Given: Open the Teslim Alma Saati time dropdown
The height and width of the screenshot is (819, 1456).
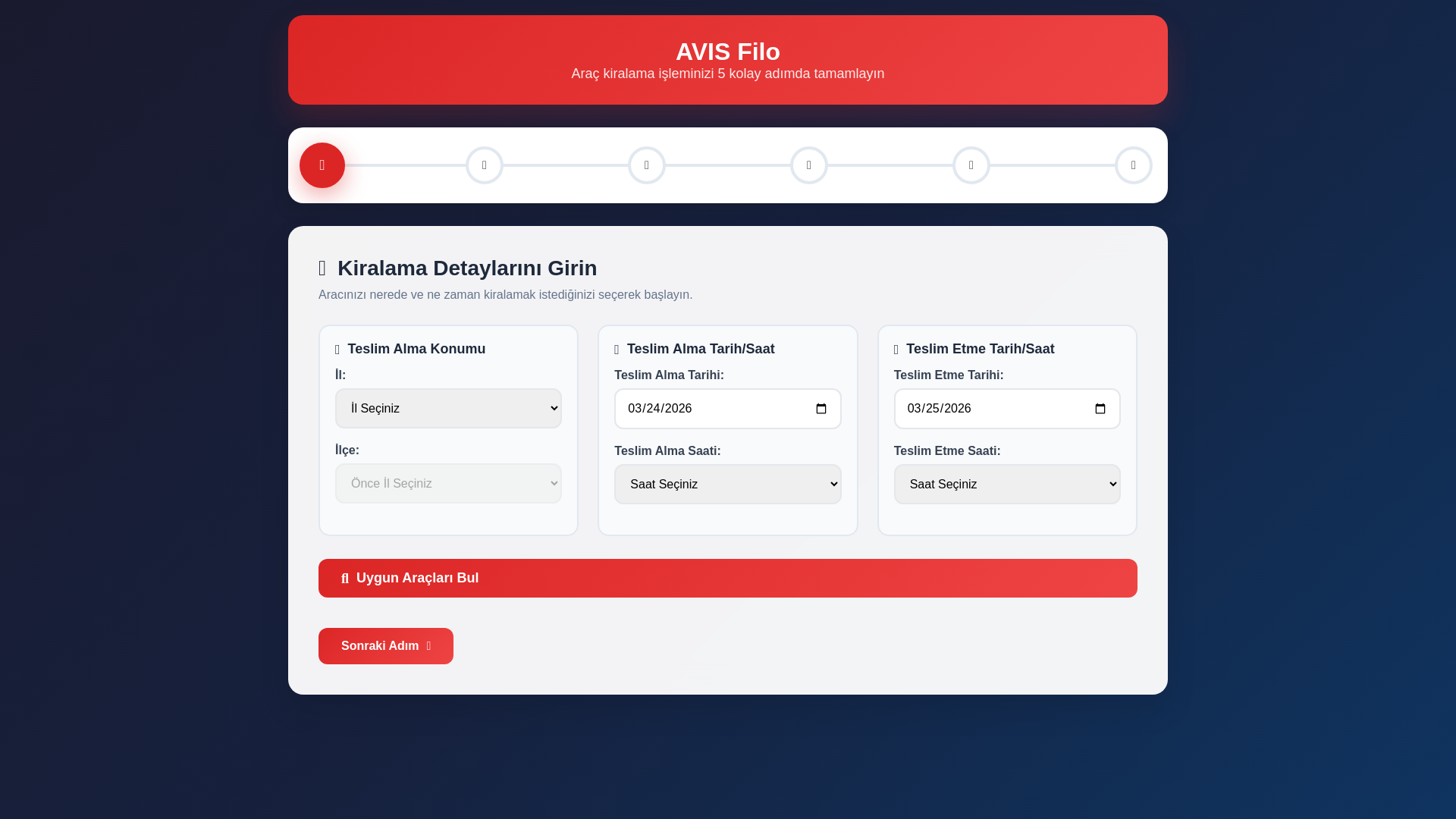Looking at the screenshot, I should click(727, 485).
